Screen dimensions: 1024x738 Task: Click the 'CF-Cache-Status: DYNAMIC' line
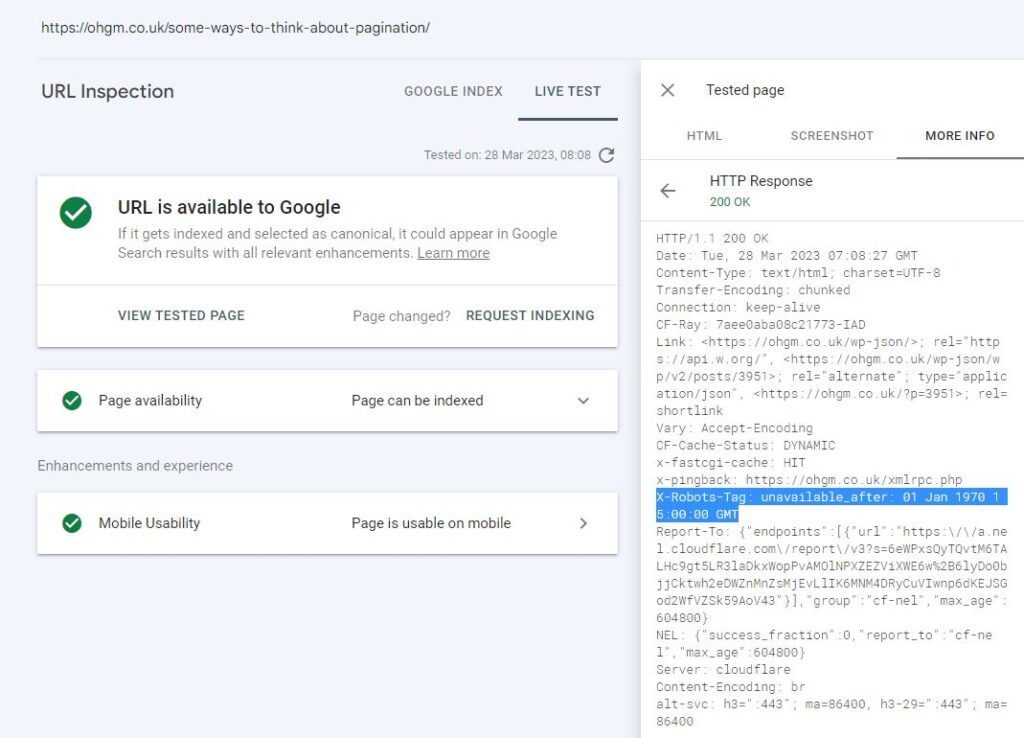(746, 445)
